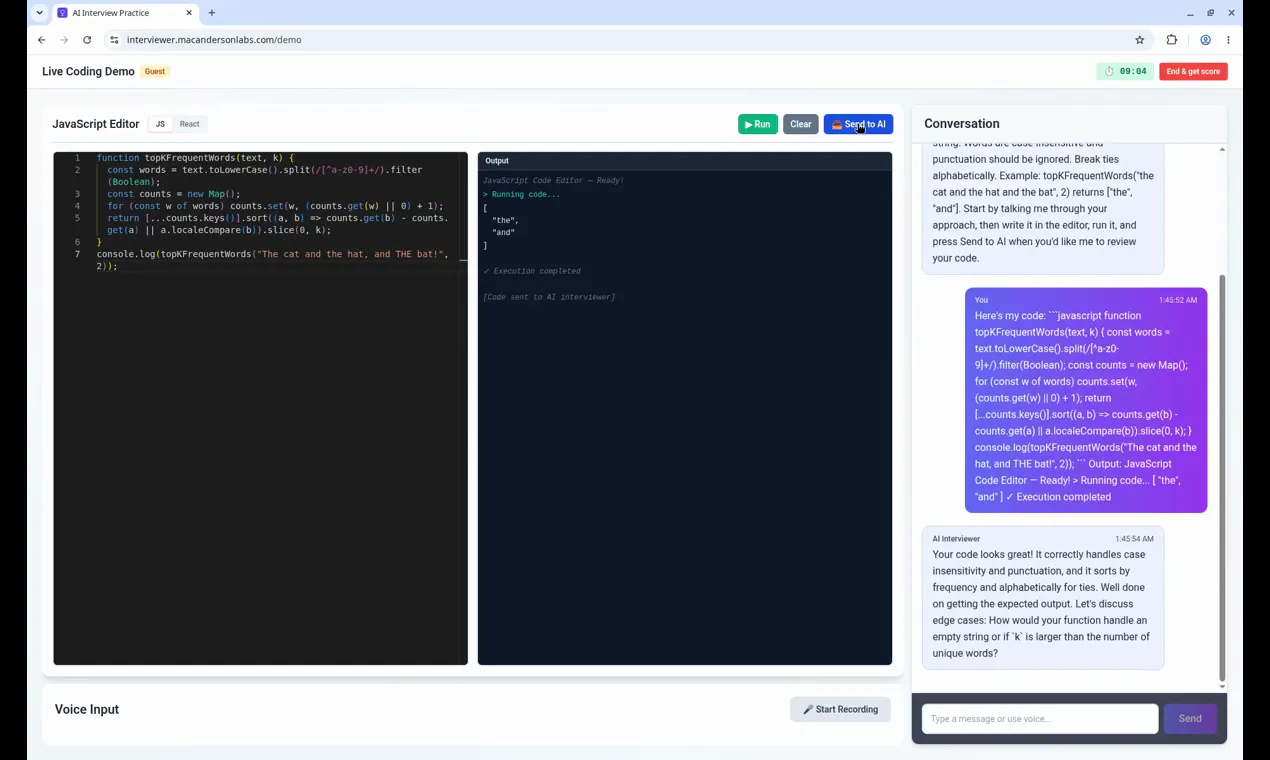View site information icon in address bar
Viewport: 1270px width, 760px height.
[114, 40]
